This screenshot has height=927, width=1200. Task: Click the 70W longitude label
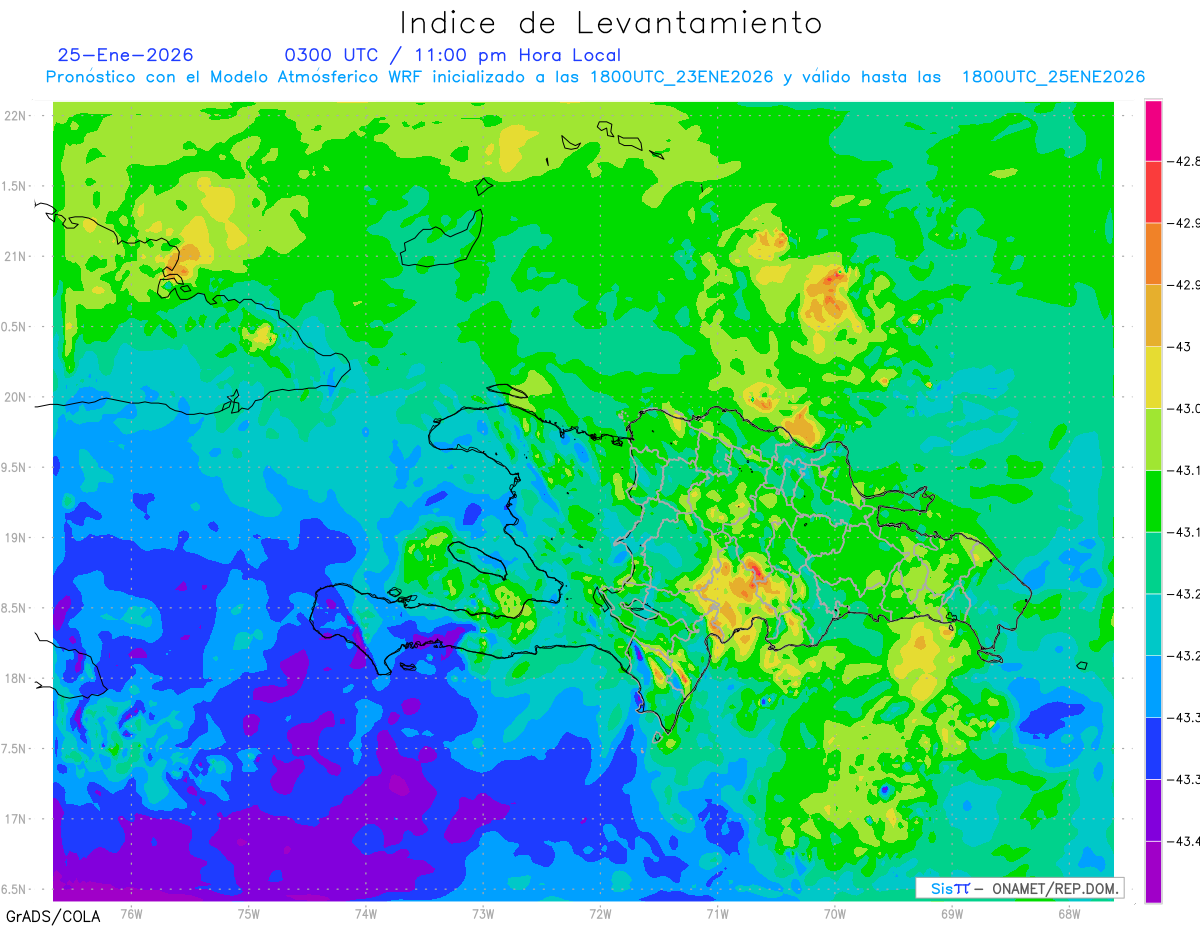pyautogui.click(x=835, y=913)
